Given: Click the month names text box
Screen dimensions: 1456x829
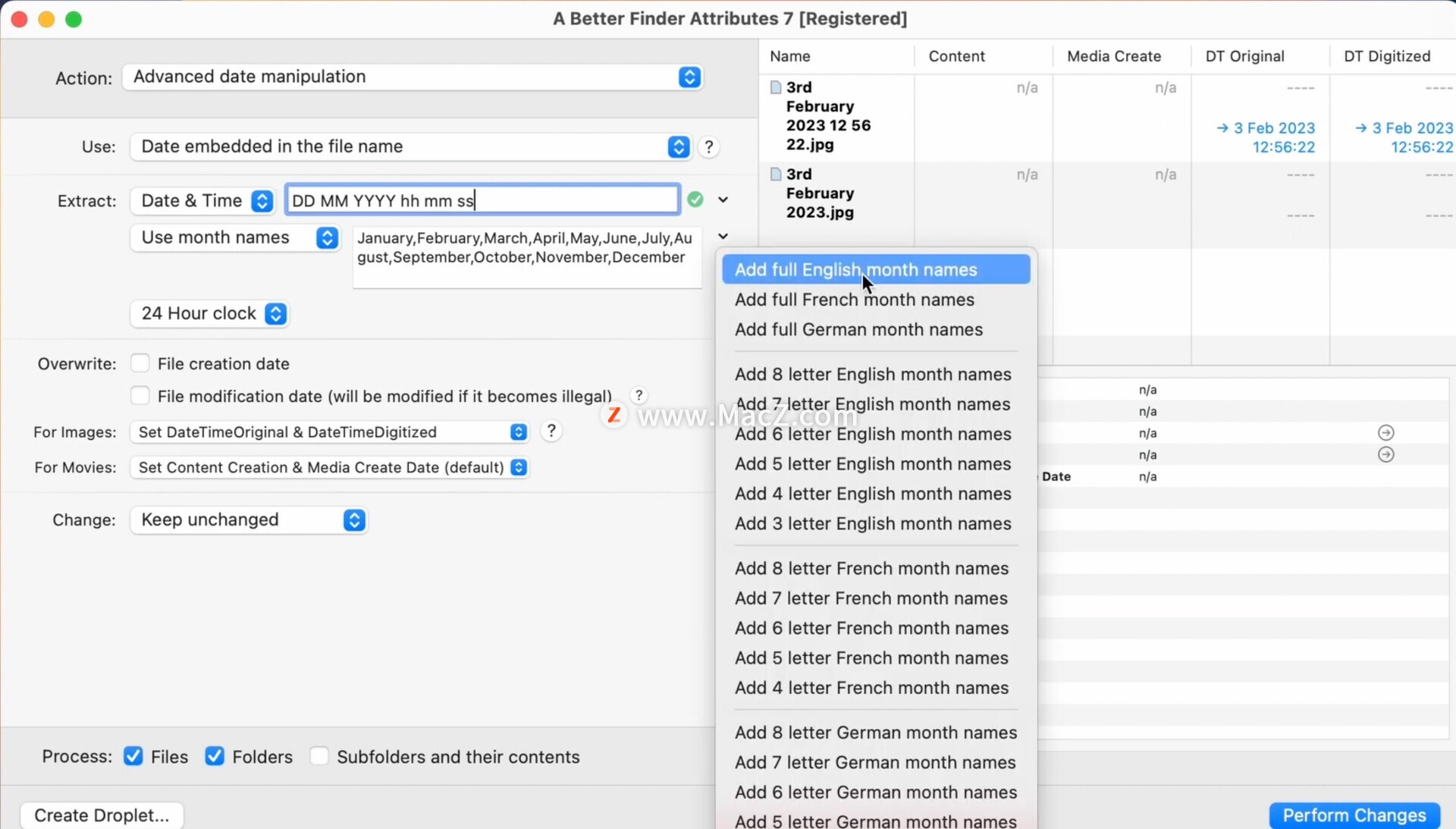Looking at the screenshot, I should [527, 256].
